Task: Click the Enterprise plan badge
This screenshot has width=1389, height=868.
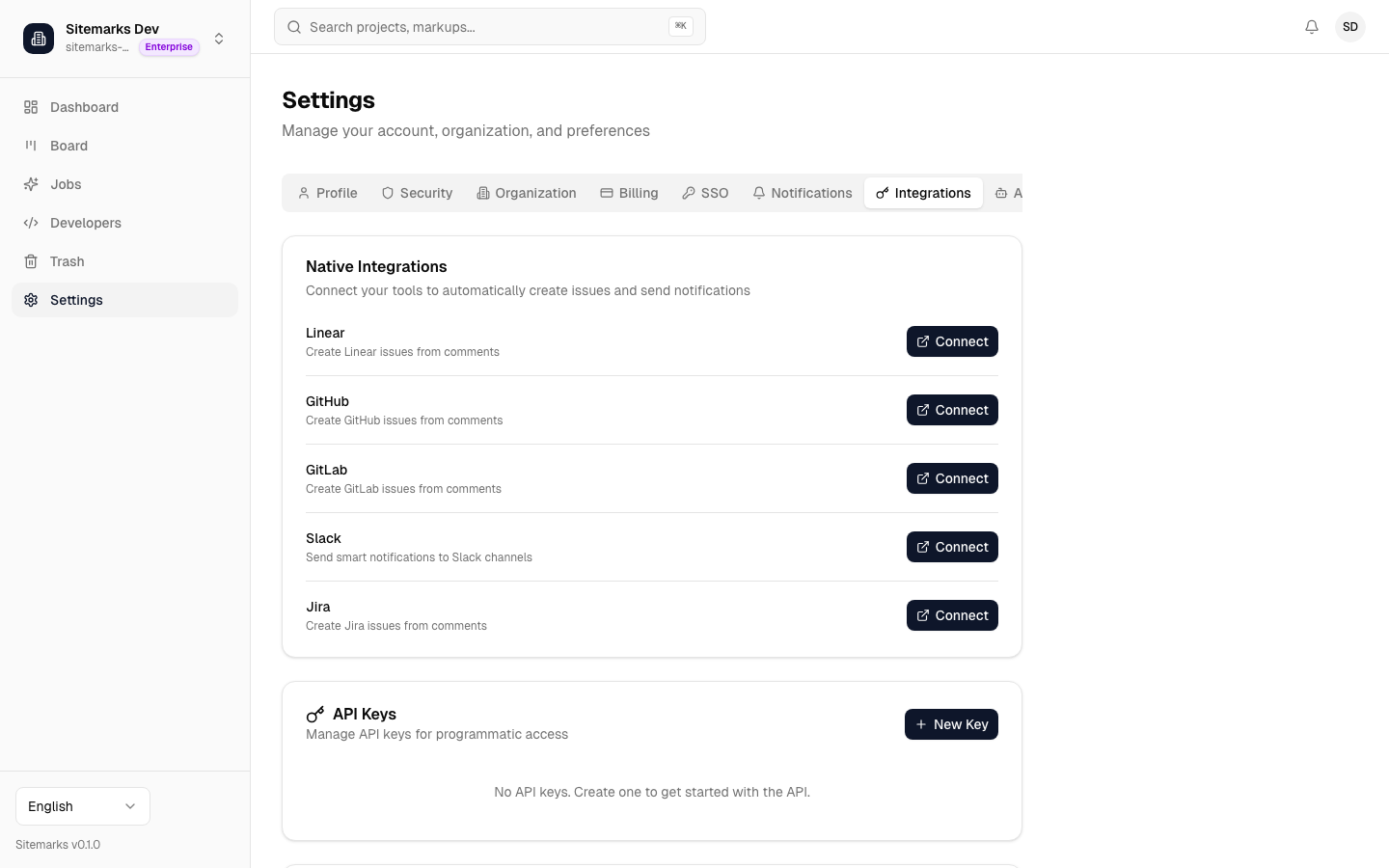Action: 169,46
